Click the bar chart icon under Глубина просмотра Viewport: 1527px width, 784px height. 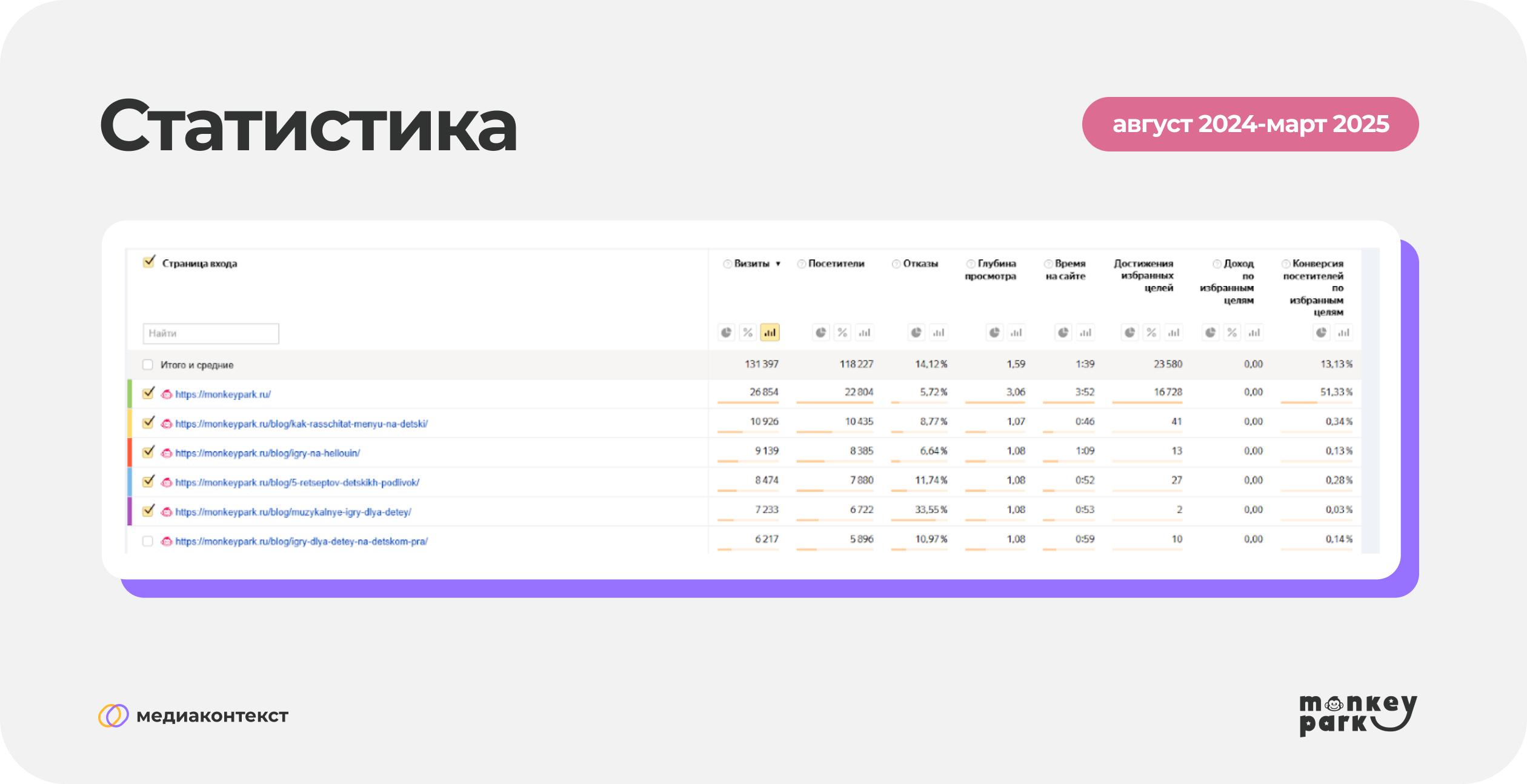click(1016, 333)
